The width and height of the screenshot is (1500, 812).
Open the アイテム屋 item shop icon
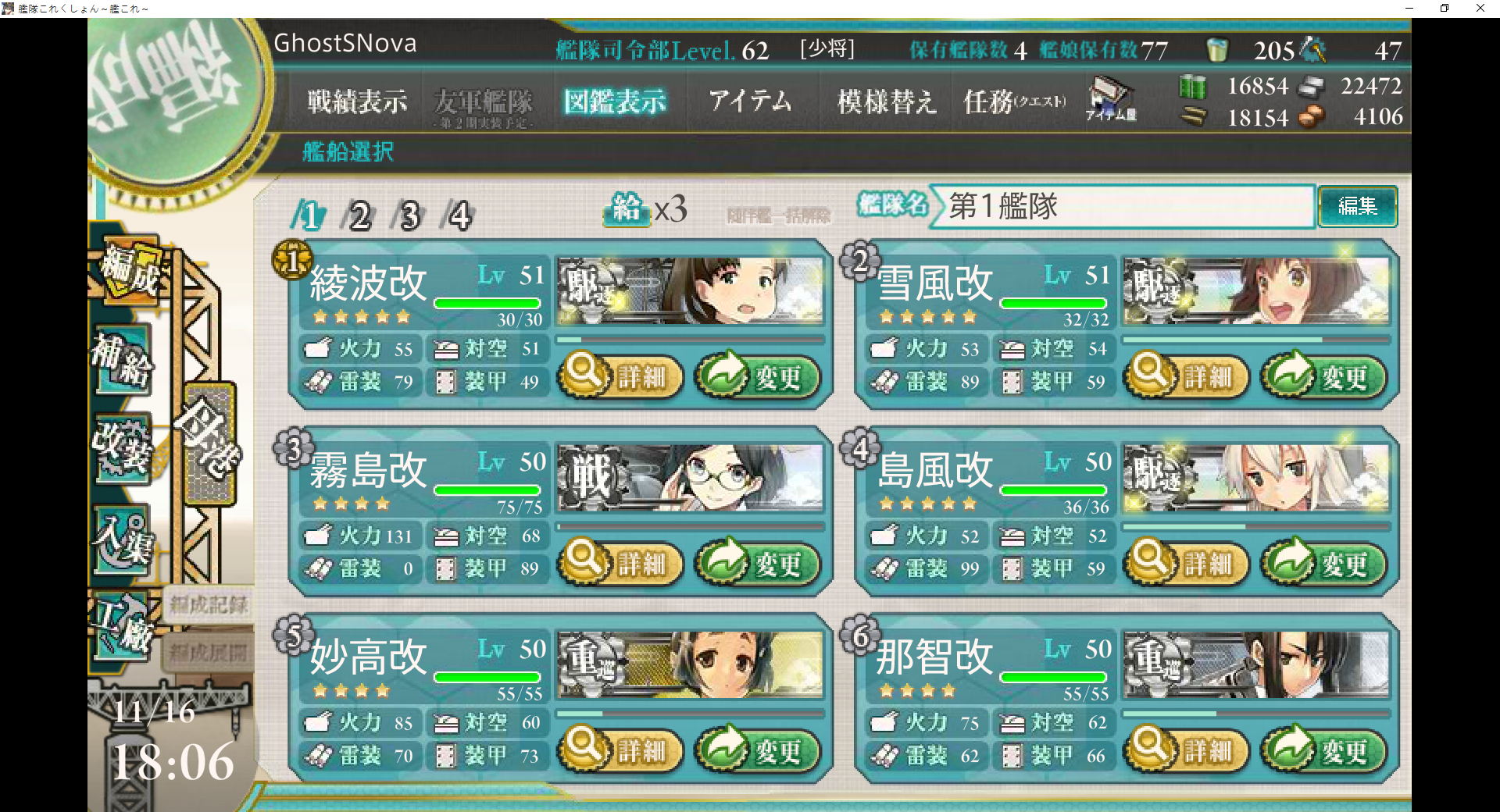(1110, 99)
